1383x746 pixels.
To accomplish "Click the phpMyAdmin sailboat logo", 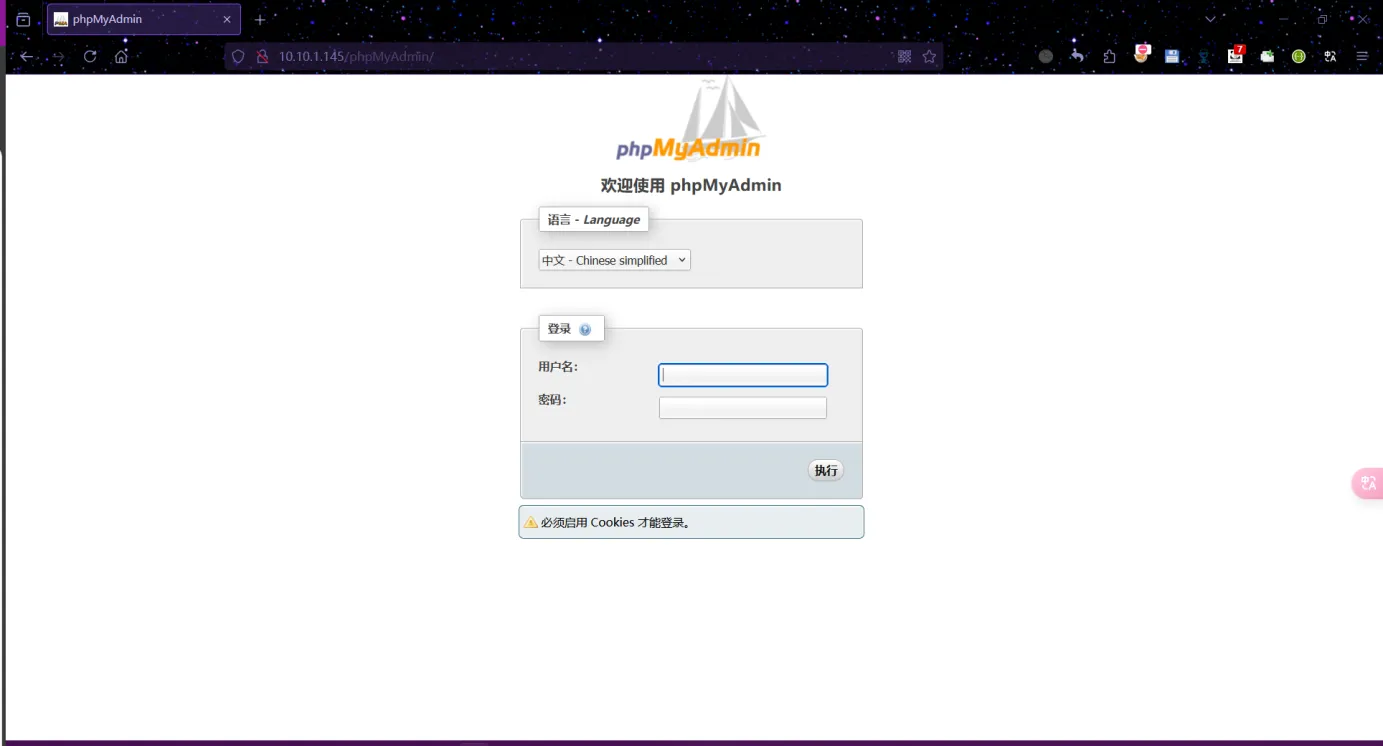I will coord(688,120).
